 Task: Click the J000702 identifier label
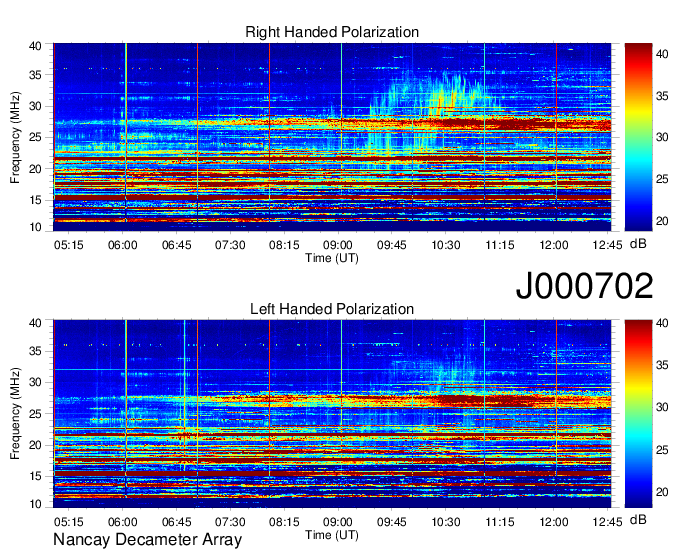point(584,286)
